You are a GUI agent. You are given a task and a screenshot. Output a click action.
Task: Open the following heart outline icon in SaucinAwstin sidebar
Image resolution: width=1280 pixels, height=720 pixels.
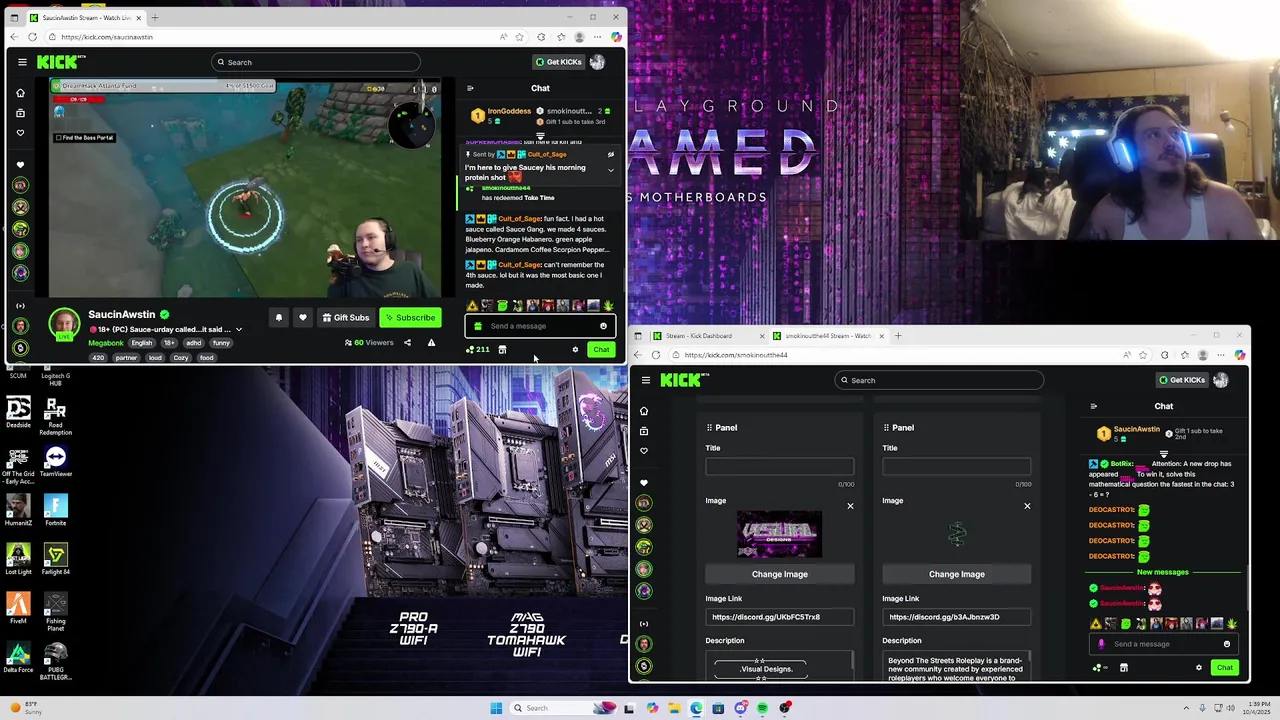(20, 133)
